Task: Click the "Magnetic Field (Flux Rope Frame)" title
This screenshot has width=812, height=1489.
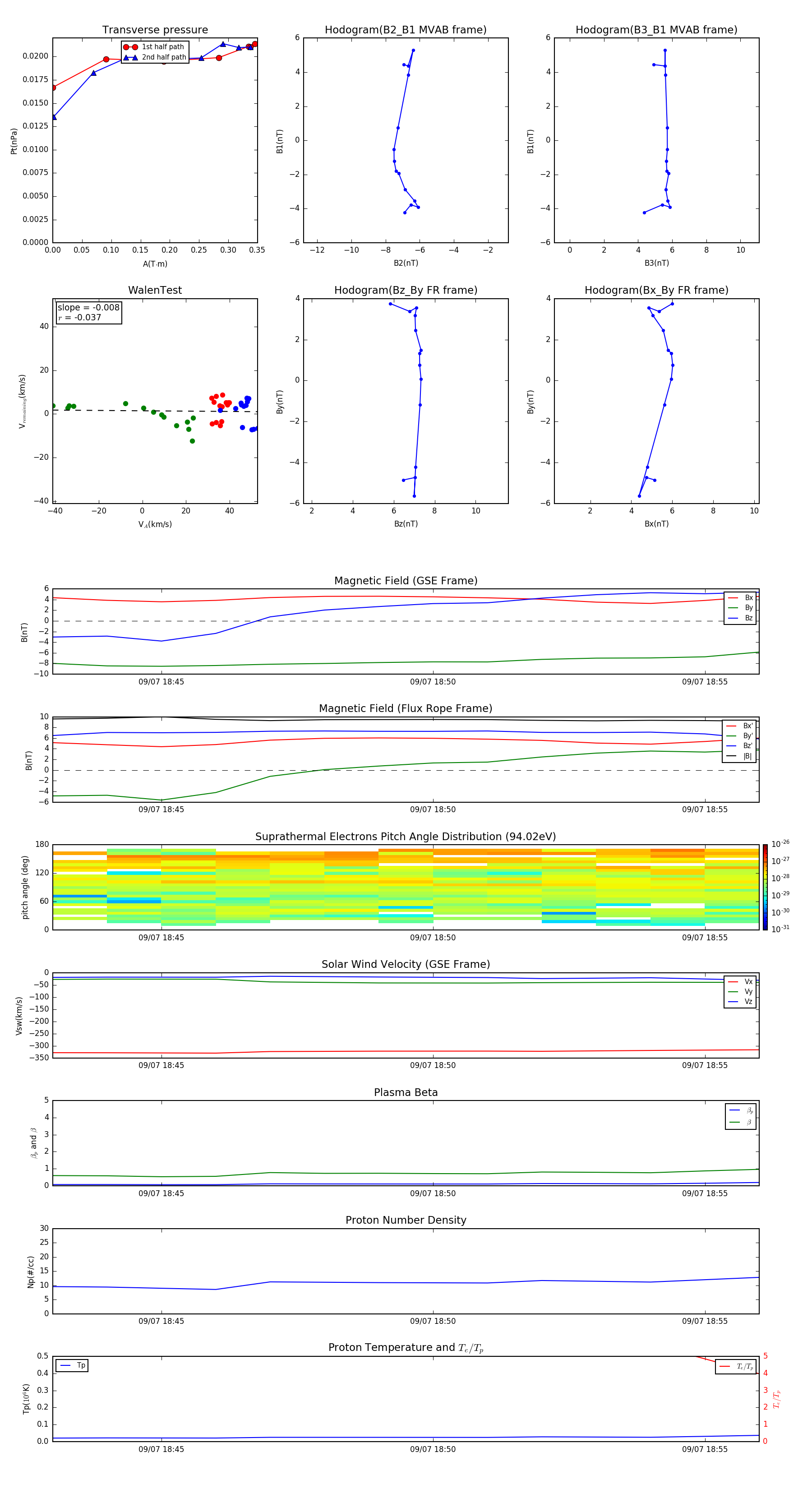Action: point(406,709)
